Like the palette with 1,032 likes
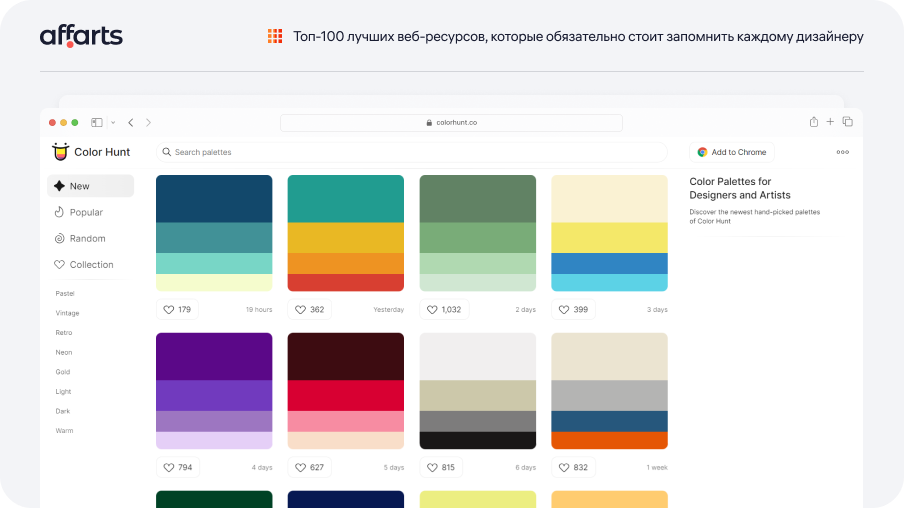 (x=444, y=310)
